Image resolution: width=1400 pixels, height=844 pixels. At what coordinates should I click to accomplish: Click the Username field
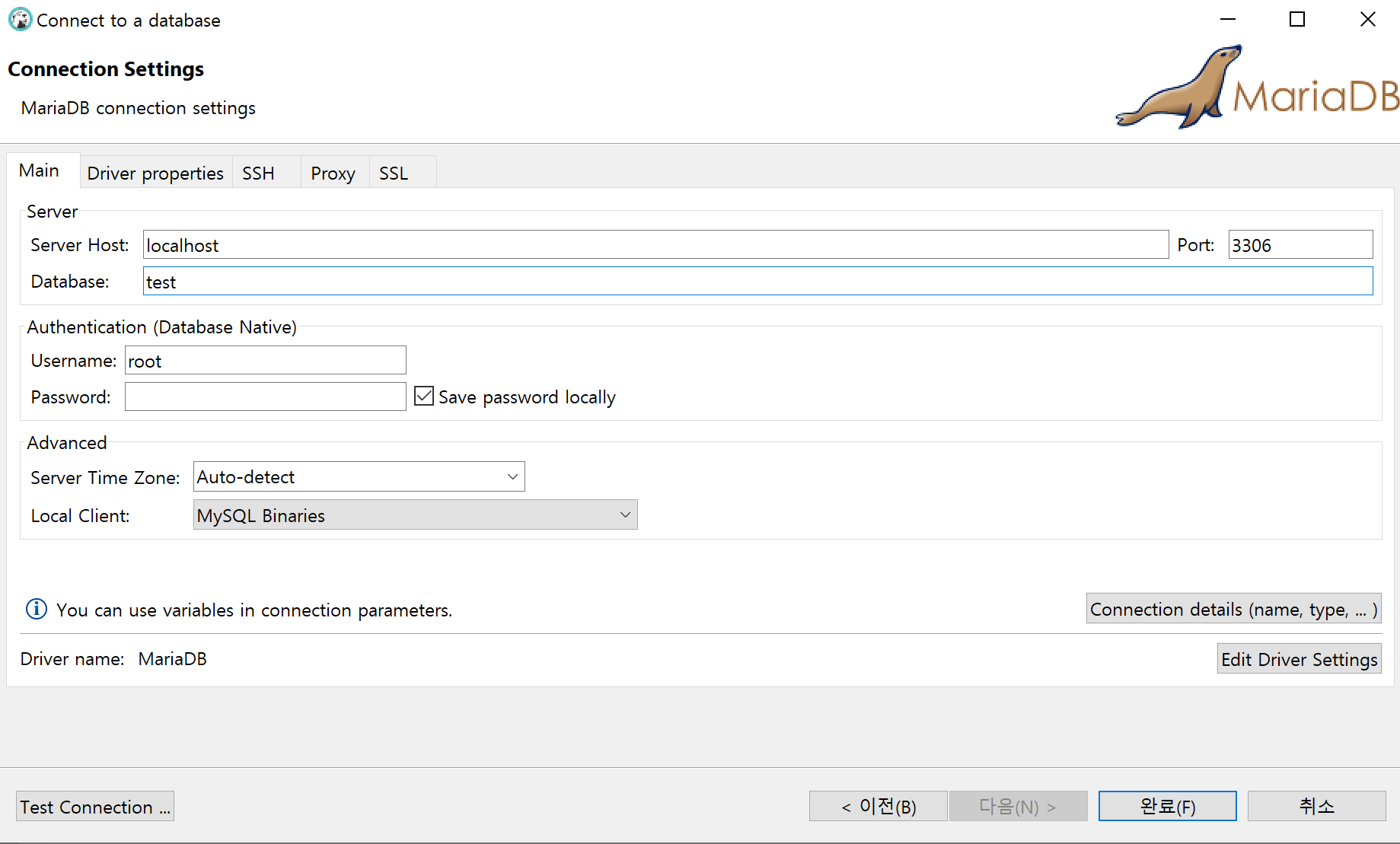click(x=265, y=360)
